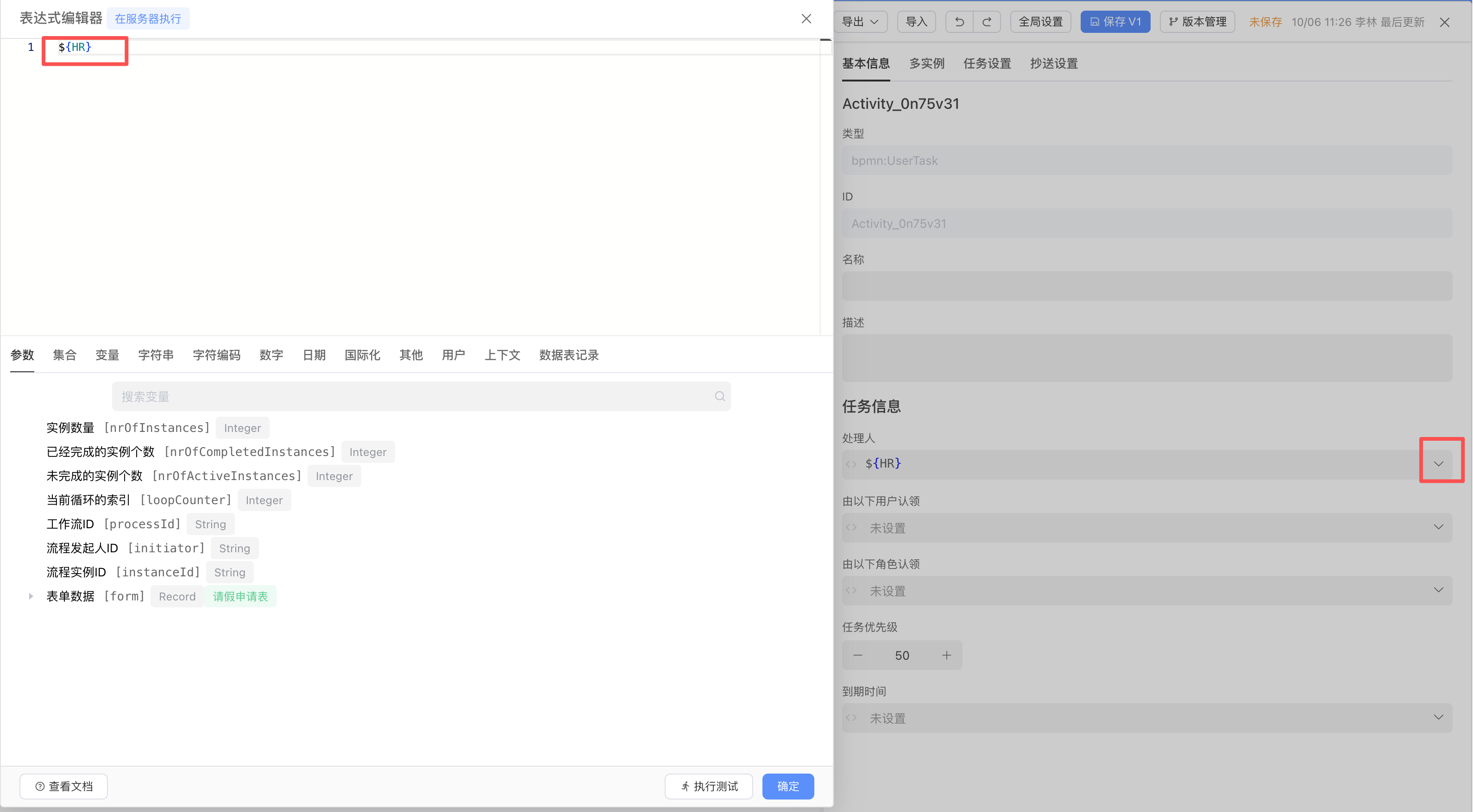Image resolution: width=1473 pixels, height=812 pixels.
Task: Open the 到期时间 dropdown
Action: (x=1439, y=717)
